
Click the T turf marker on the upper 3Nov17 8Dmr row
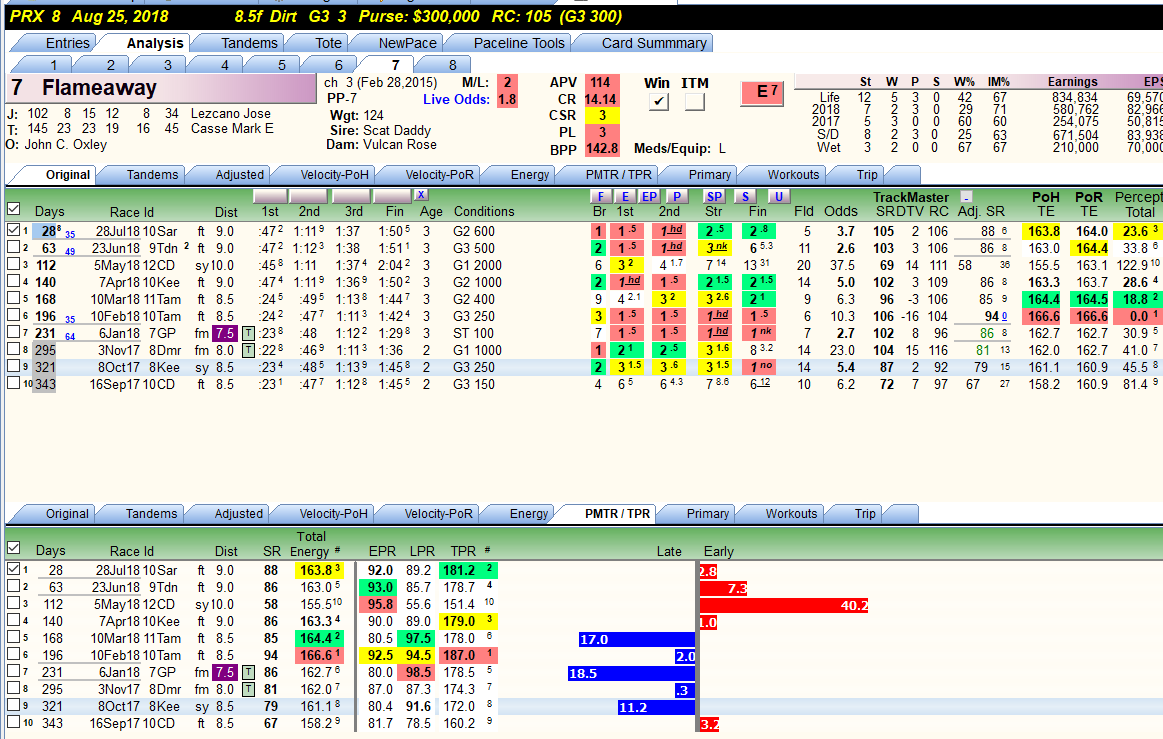pyautogui.click(x=248, y=350)
